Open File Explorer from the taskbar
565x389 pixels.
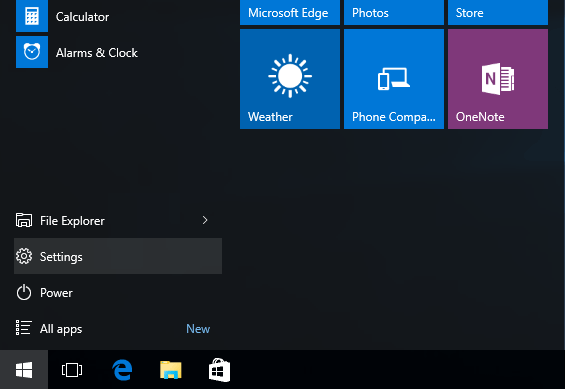pos(170,370)
